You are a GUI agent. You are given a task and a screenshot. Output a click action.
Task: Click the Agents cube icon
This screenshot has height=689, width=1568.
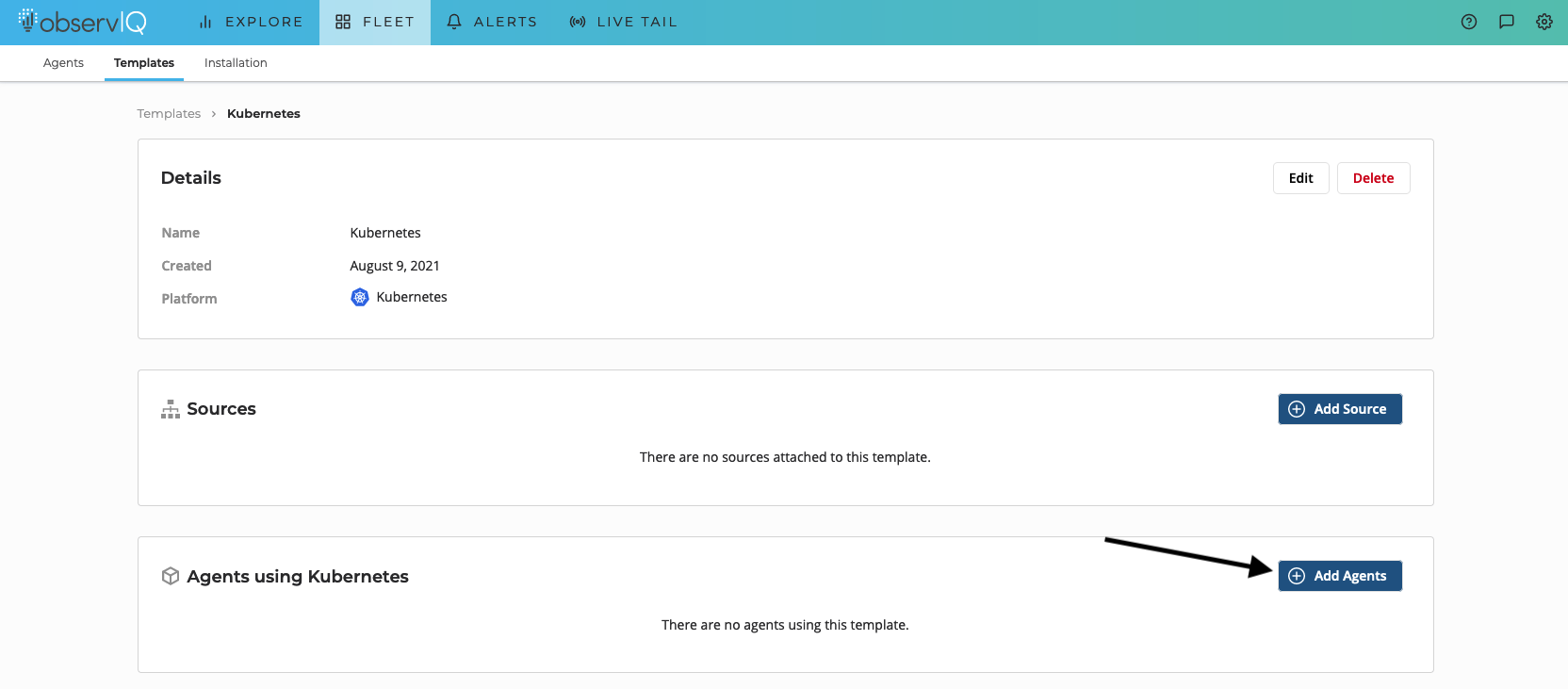pos(171,576)
